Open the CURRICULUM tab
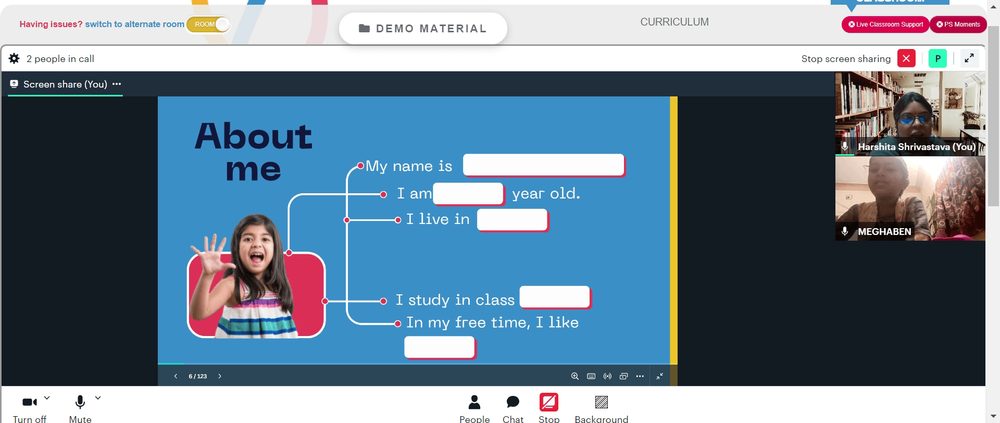 674,22
